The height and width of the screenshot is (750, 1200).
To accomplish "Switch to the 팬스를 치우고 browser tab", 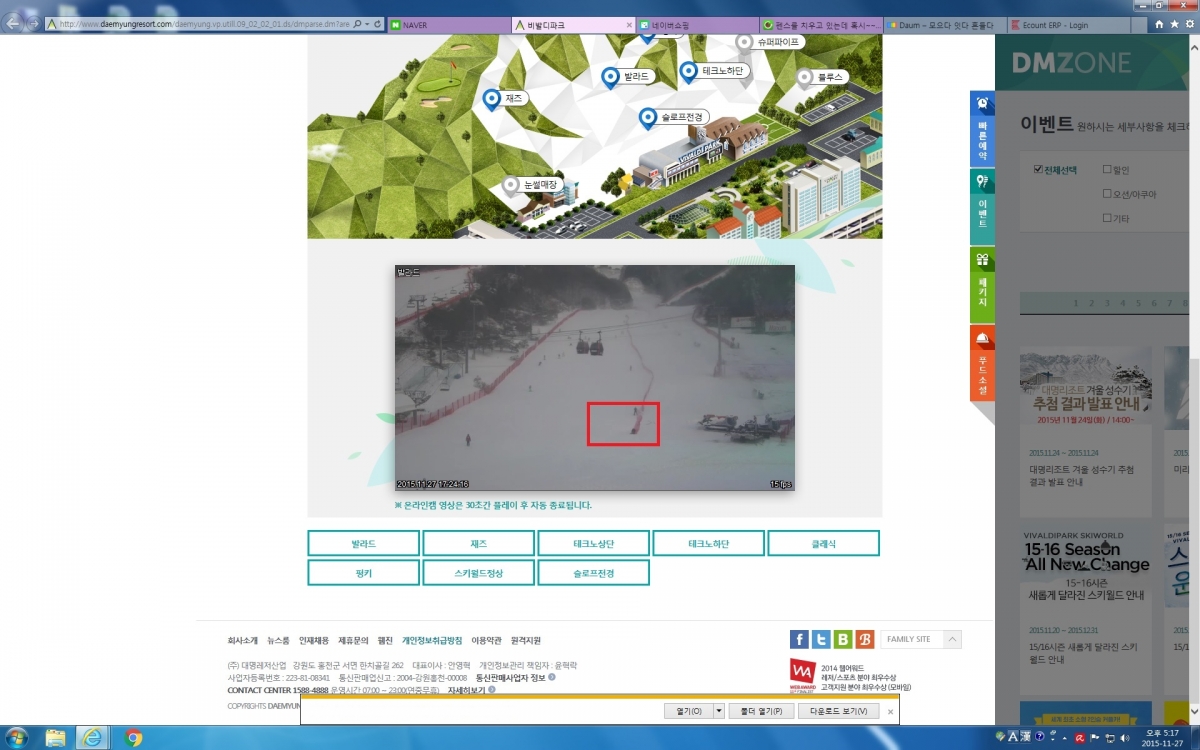I will [x=820, y=23].
